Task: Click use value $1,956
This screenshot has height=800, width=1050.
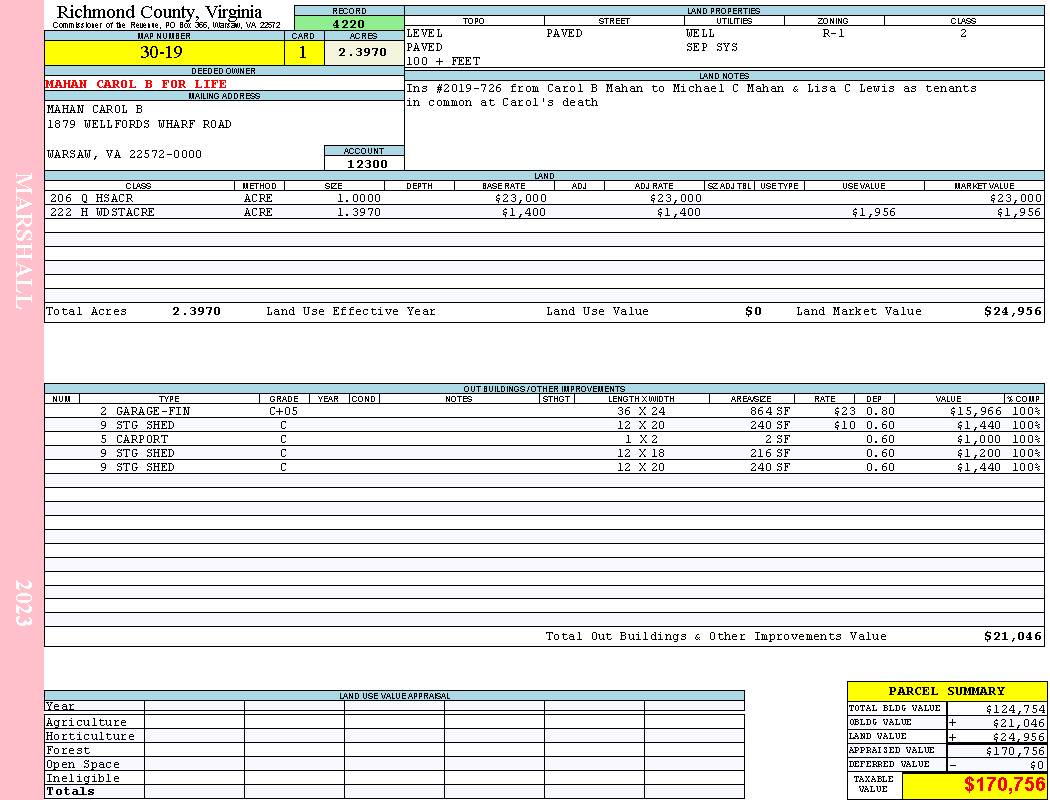Action: [x=874, y=212]
